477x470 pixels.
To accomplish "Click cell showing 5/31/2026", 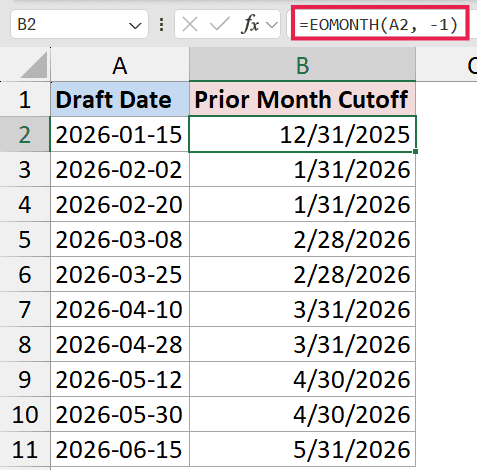I will (302, 449).
